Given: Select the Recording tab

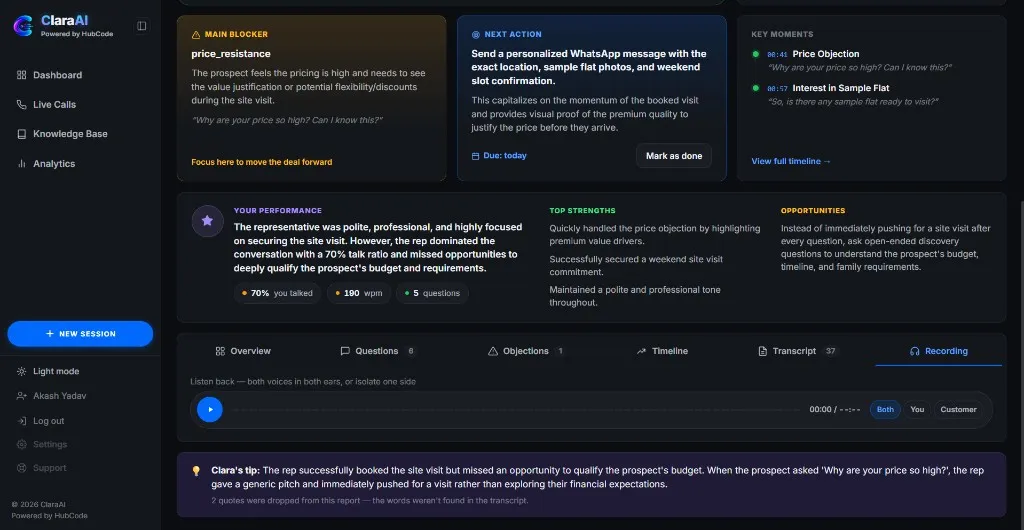Looking at the screenshot, I should 938,351.
